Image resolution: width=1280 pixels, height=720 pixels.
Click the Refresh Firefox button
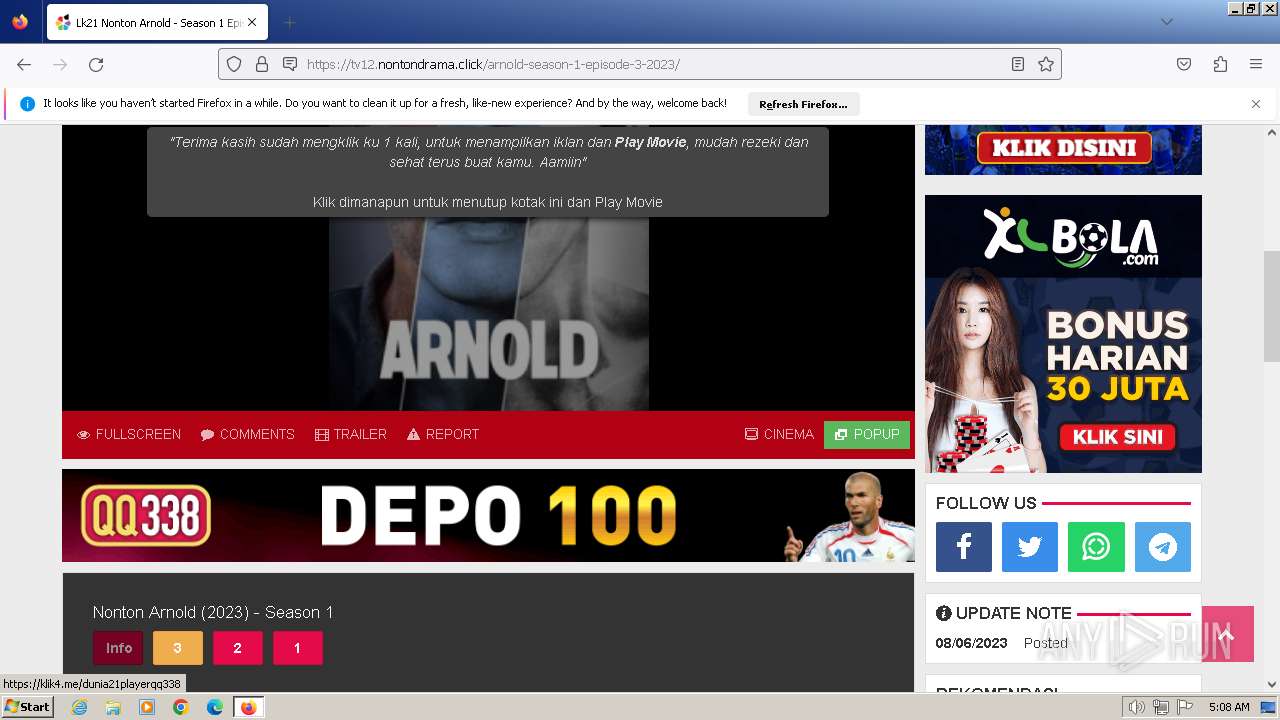tap(803, 104)
